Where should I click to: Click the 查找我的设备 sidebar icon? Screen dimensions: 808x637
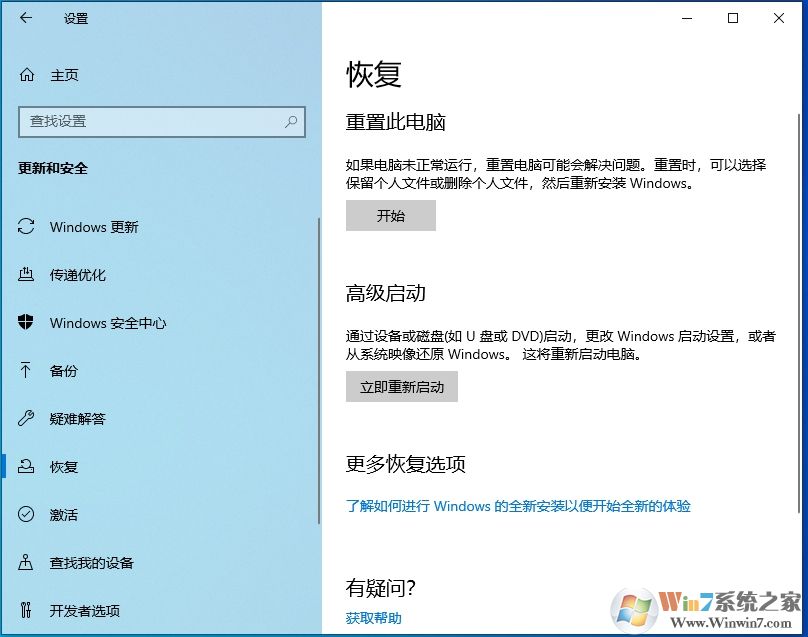coord(27,563)
